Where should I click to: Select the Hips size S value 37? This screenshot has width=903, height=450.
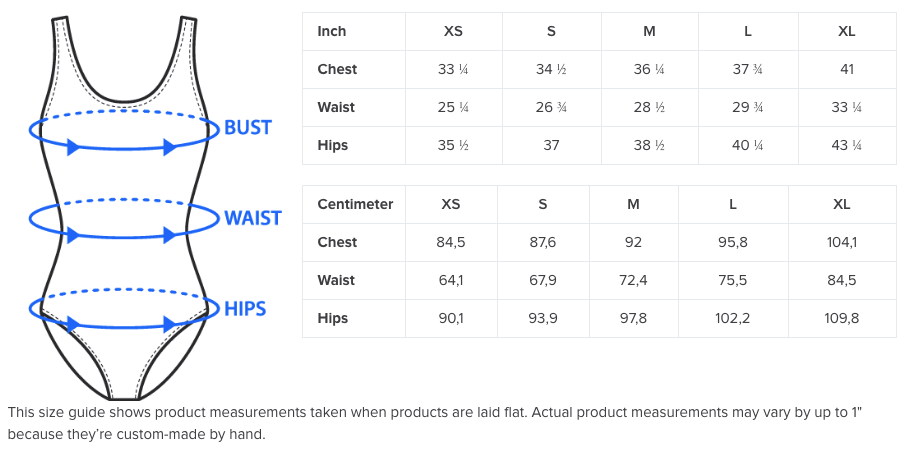click(x=551, y=145)
